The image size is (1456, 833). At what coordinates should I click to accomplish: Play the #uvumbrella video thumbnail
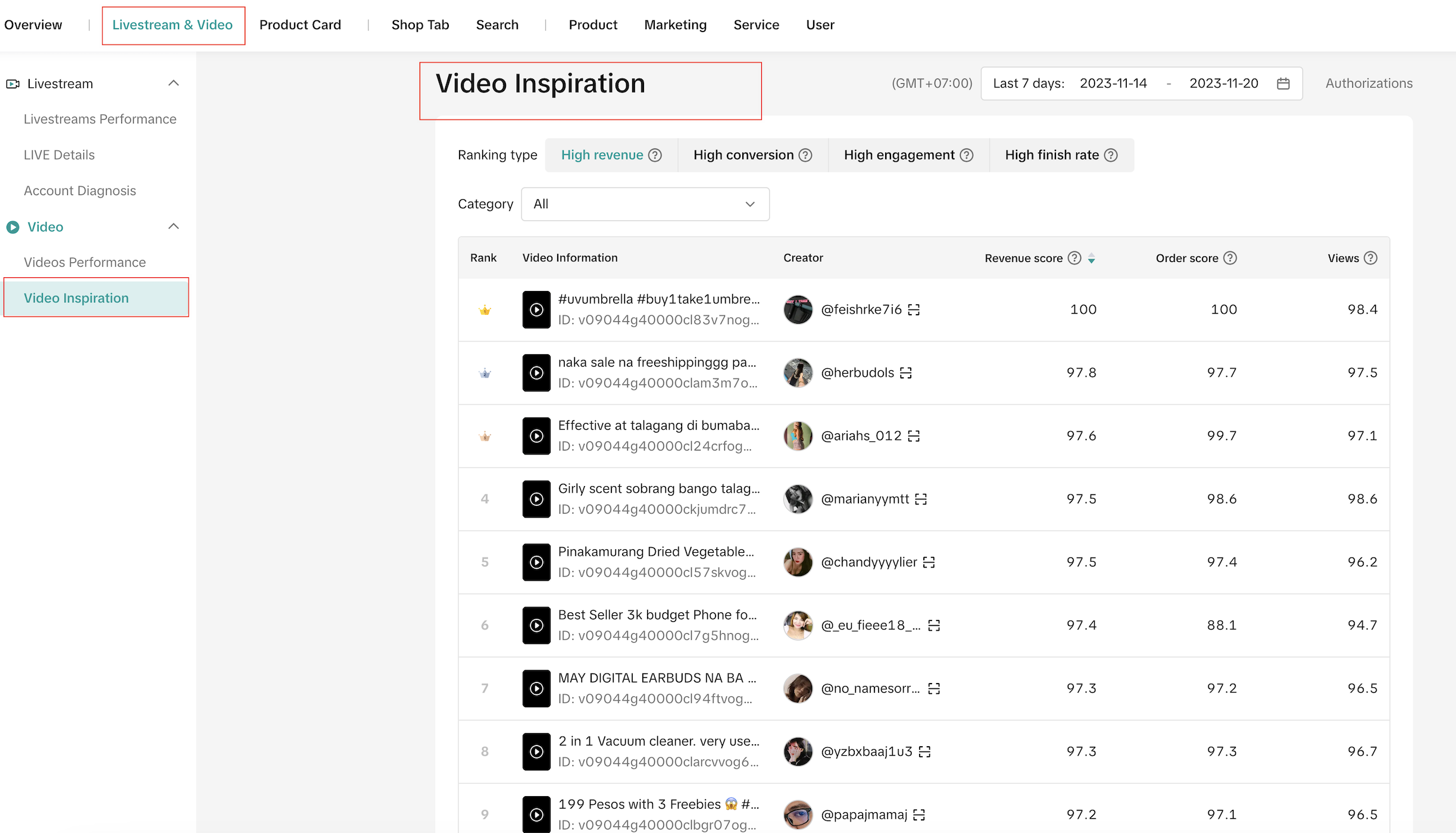(536, 309)
